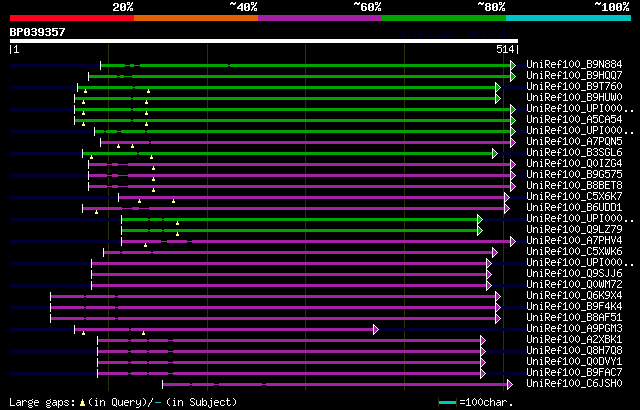Select the UniRef100_C6JSH0 label
The height and width of the screenshot is (410, 640).
coord(574,383)
